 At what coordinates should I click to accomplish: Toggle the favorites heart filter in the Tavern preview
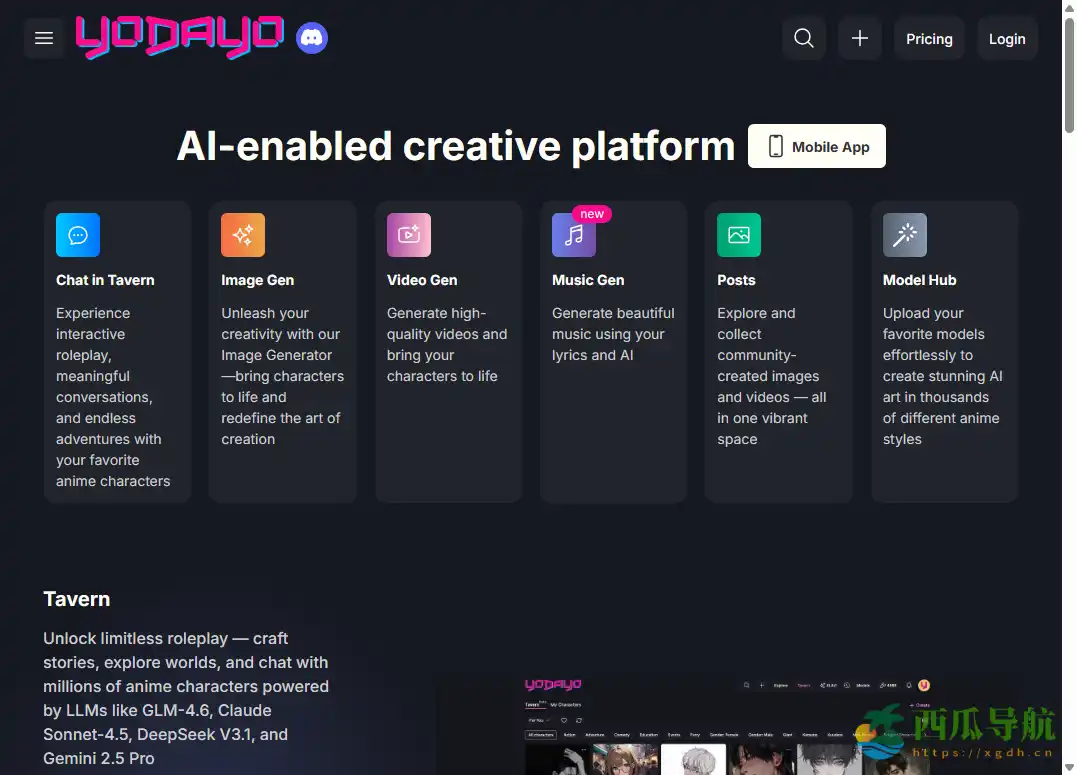click(x=564, y=721)
